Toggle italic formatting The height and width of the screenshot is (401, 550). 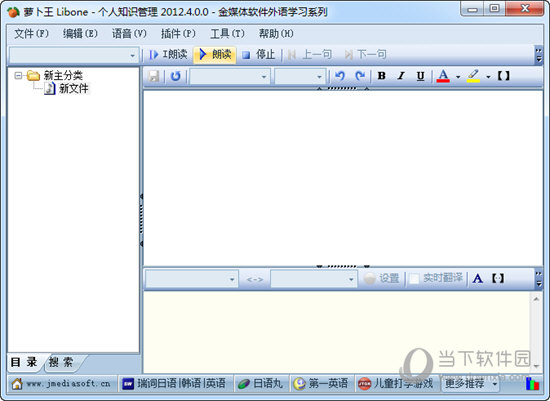pyautogui.click(x=401, y=76)
